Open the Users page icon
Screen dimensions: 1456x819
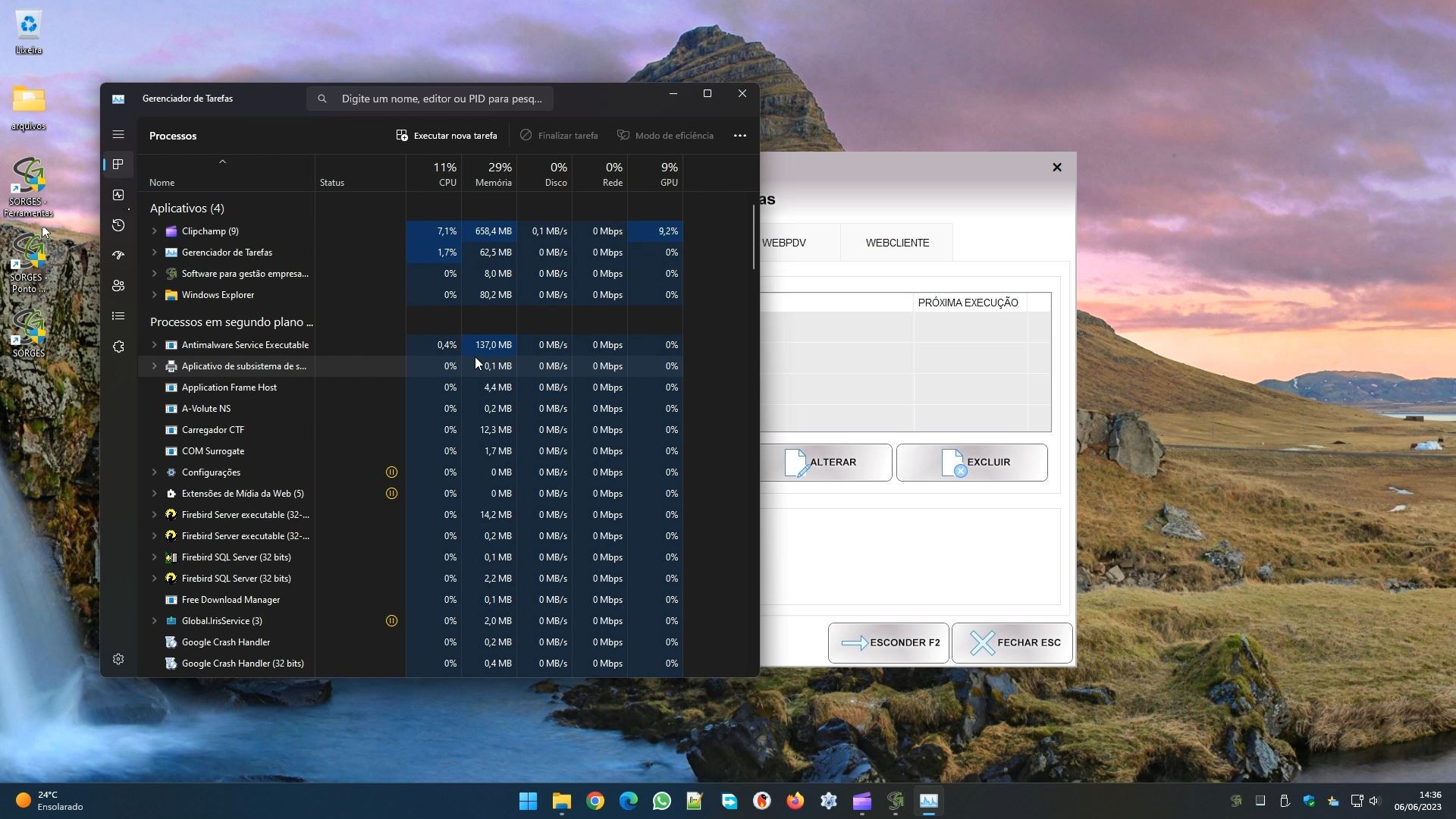(x=118, y=286)
